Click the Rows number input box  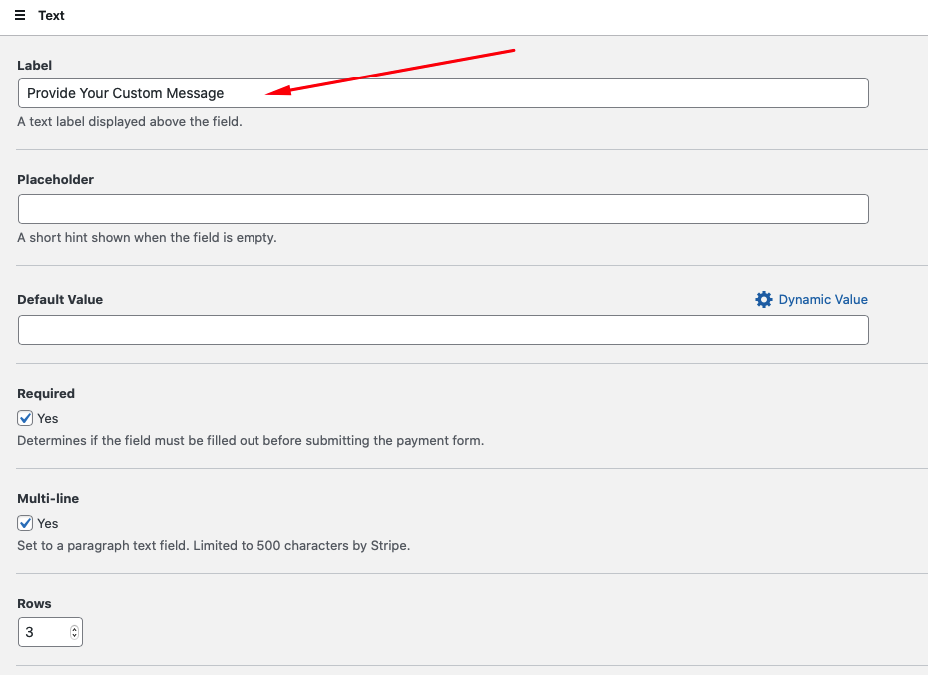[50, 632]
